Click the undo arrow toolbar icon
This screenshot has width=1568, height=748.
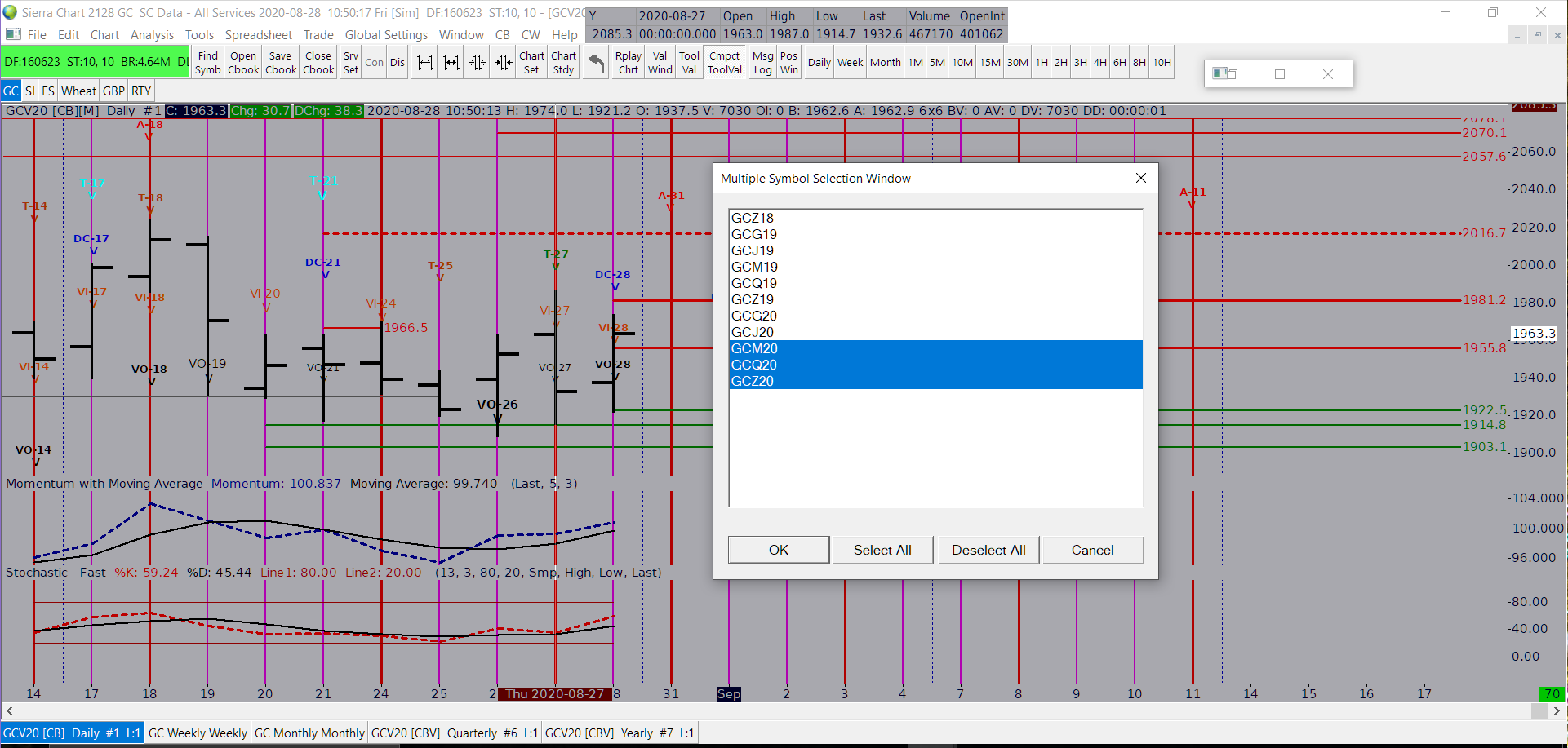click(x=597, y=63)
